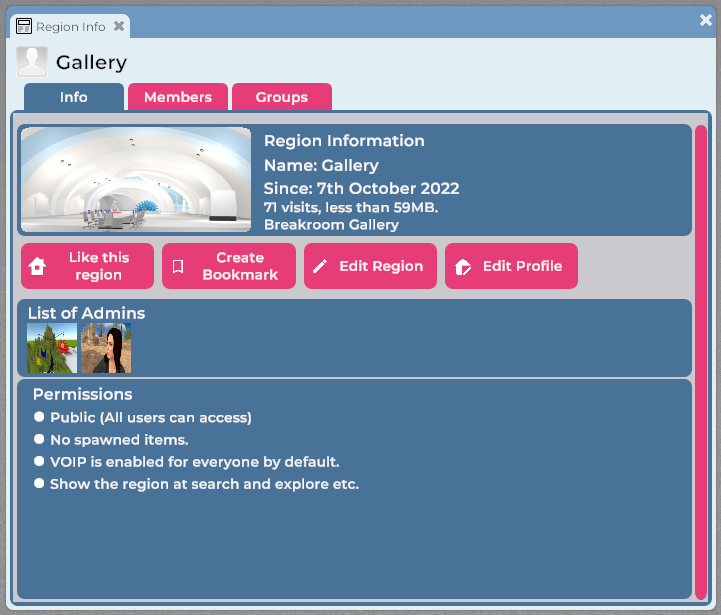The width and height of the screenshot is (721, 615).
Task: Click the Edit Profile button
Action: click(x=511, y=266)
